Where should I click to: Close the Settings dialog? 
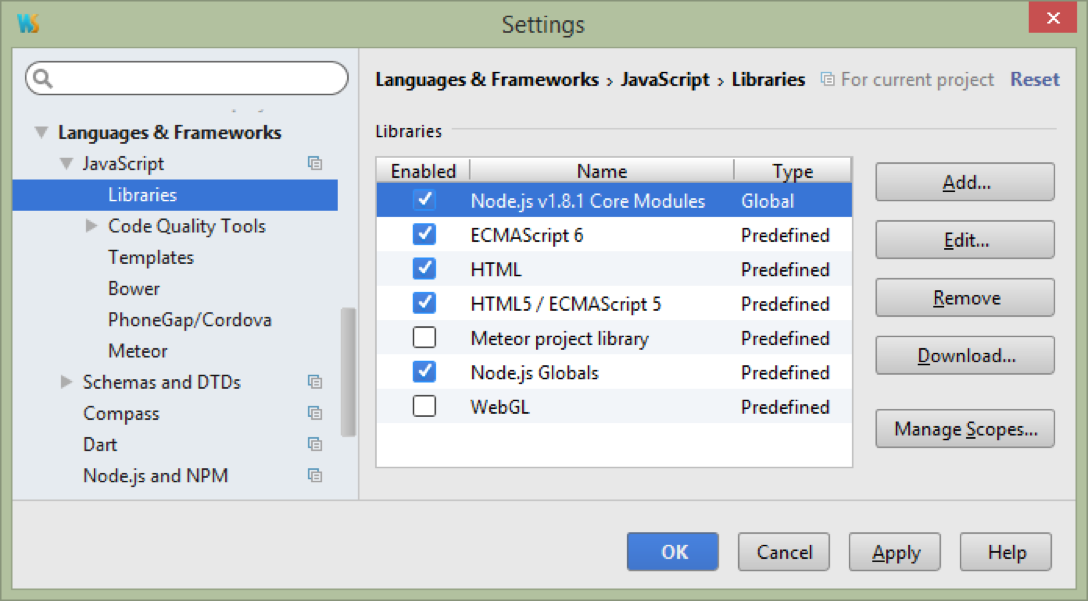click(1053, 17)
